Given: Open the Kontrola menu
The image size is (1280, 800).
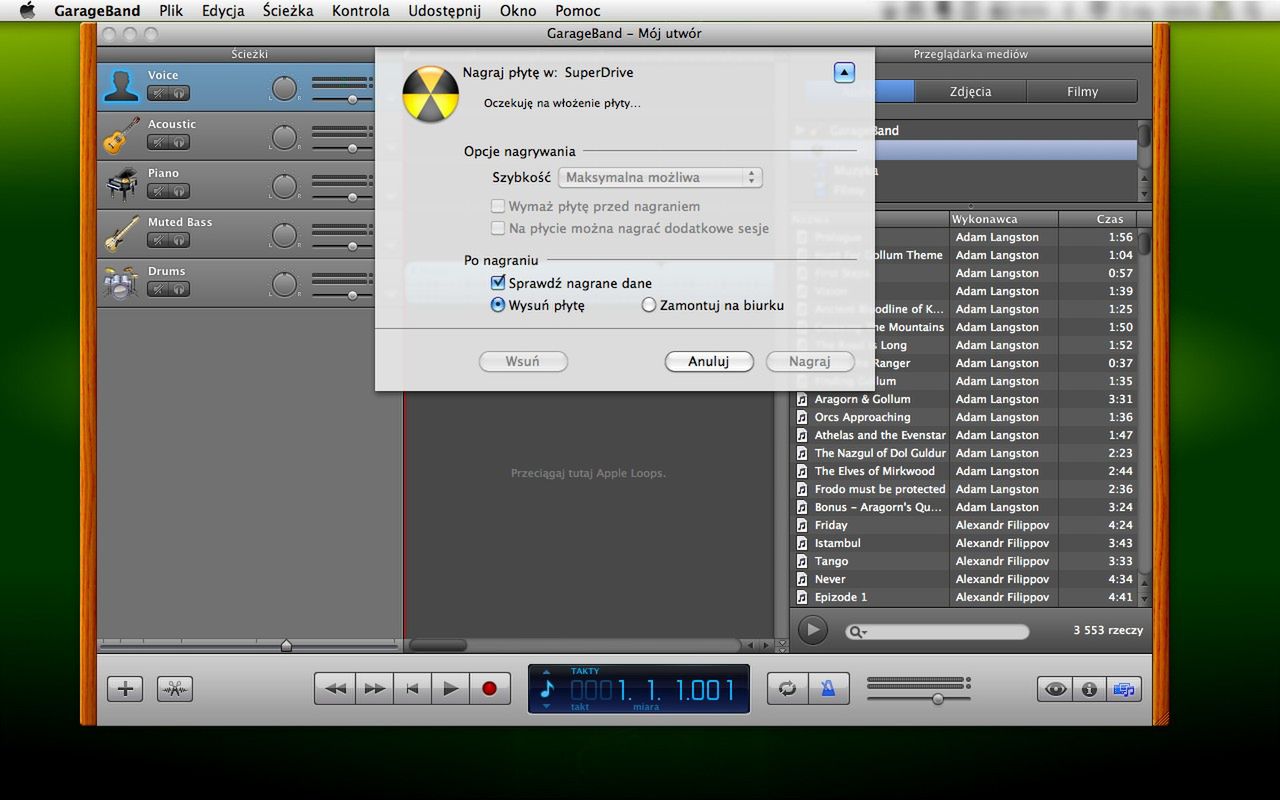Looking at the screenshot, I should tap(361, 11).
